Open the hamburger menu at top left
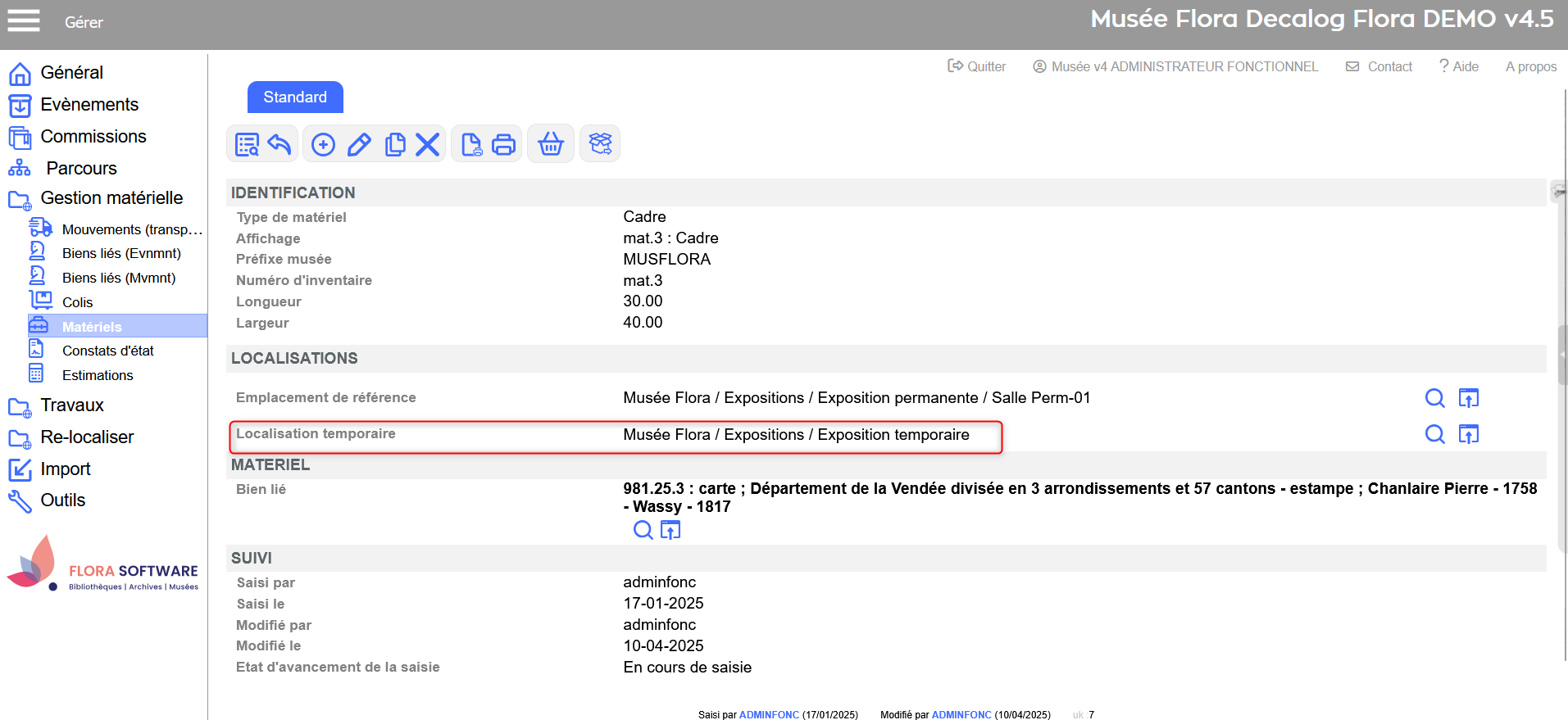The width and height of the screenshot is (1568, 720). [24, 20]
